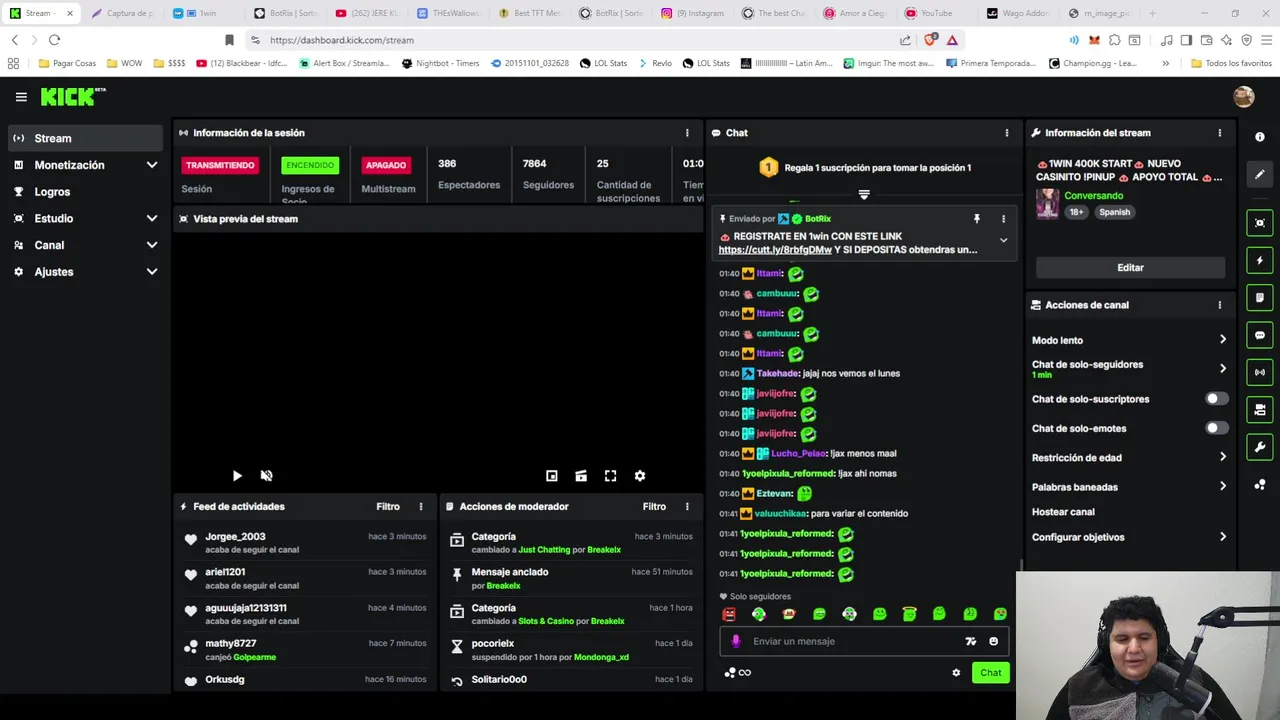The height and width of the screenshot is (720, 1280).
Task: Open chat settings gear icon
Action: click(956, 673)
